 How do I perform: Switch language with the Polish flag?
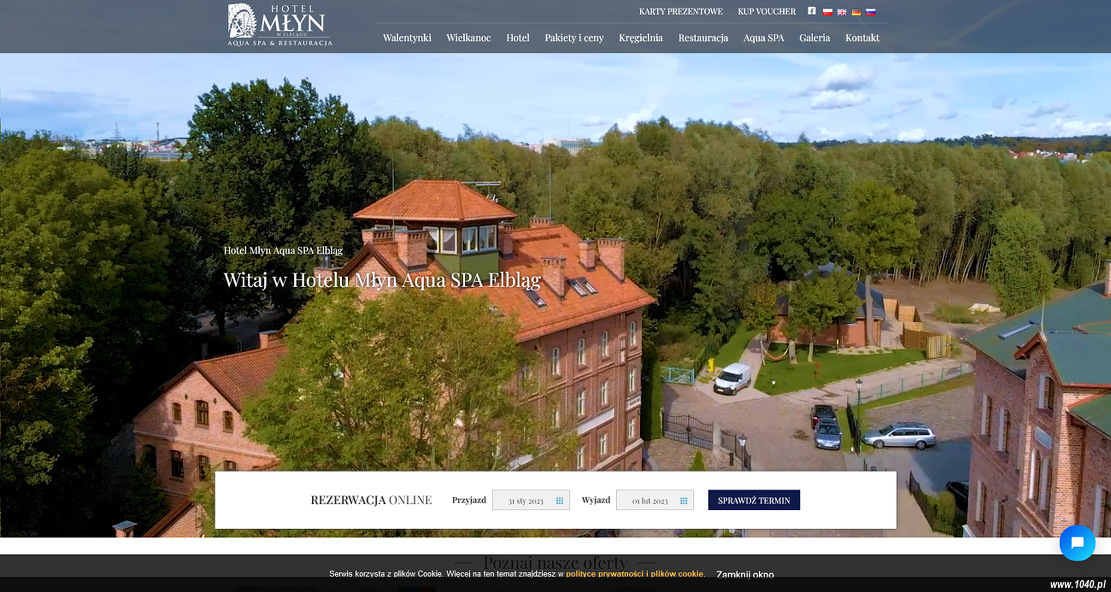(x=827, y=12)
